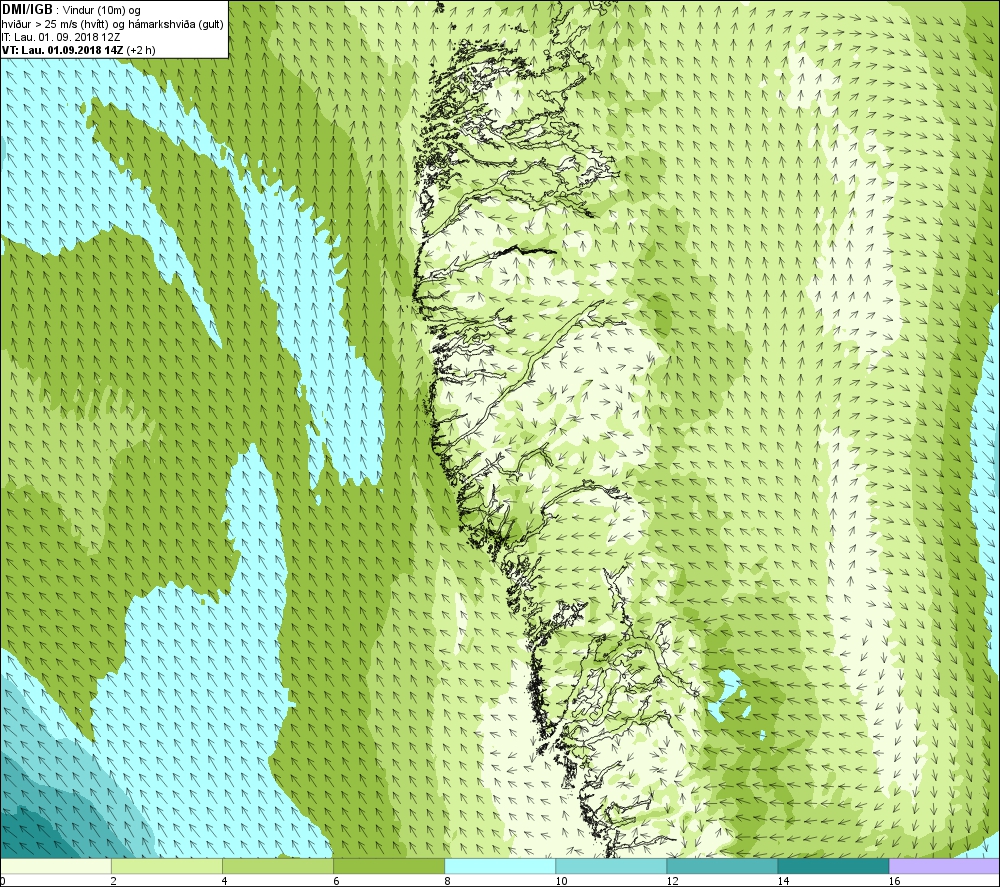Click the '10' label on the wind scale
Image resolution: width=1000 pixels, height=887 pixels.
561,881
